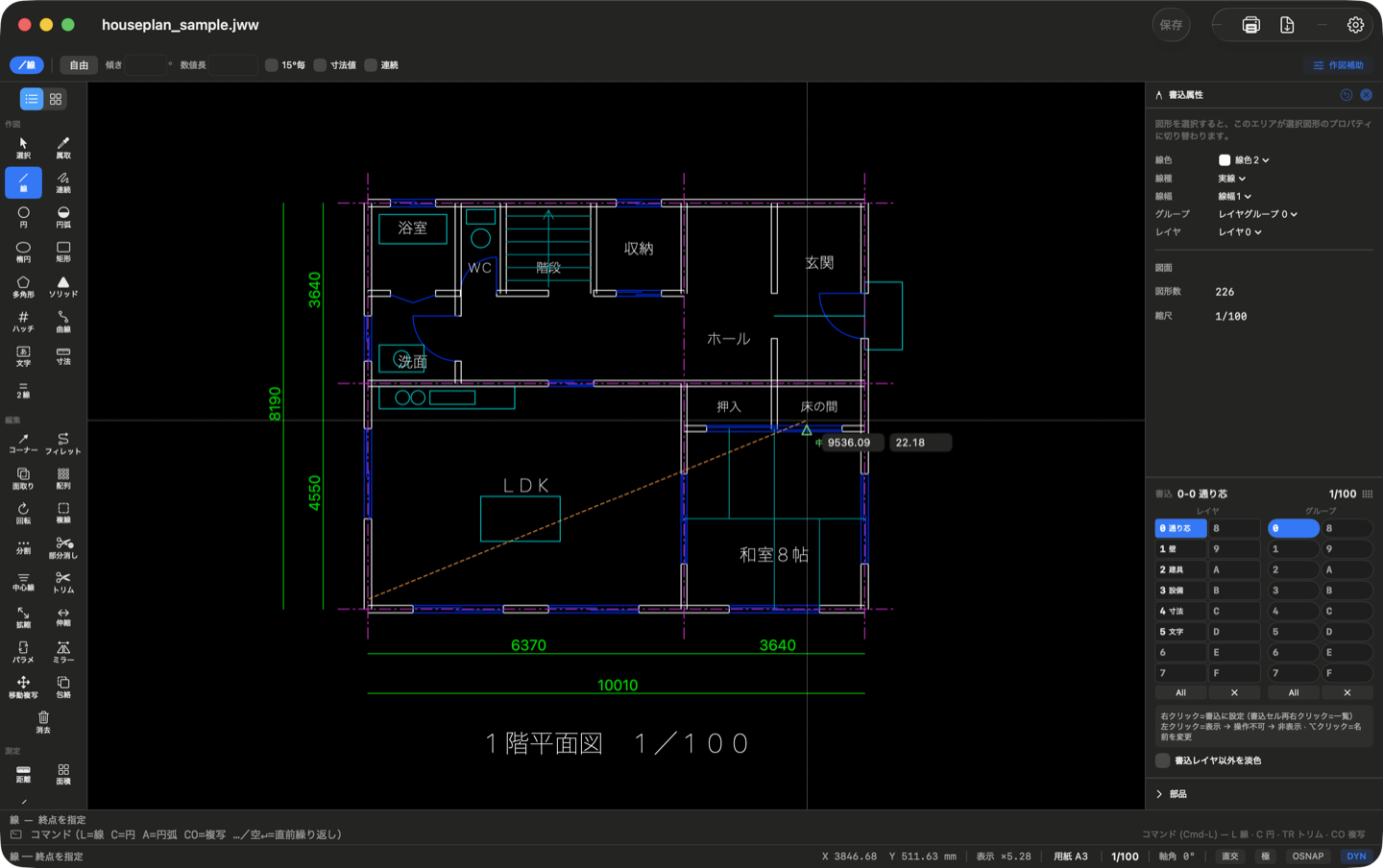
Task: Click the 数値長 input field
Action: (233, 65)
